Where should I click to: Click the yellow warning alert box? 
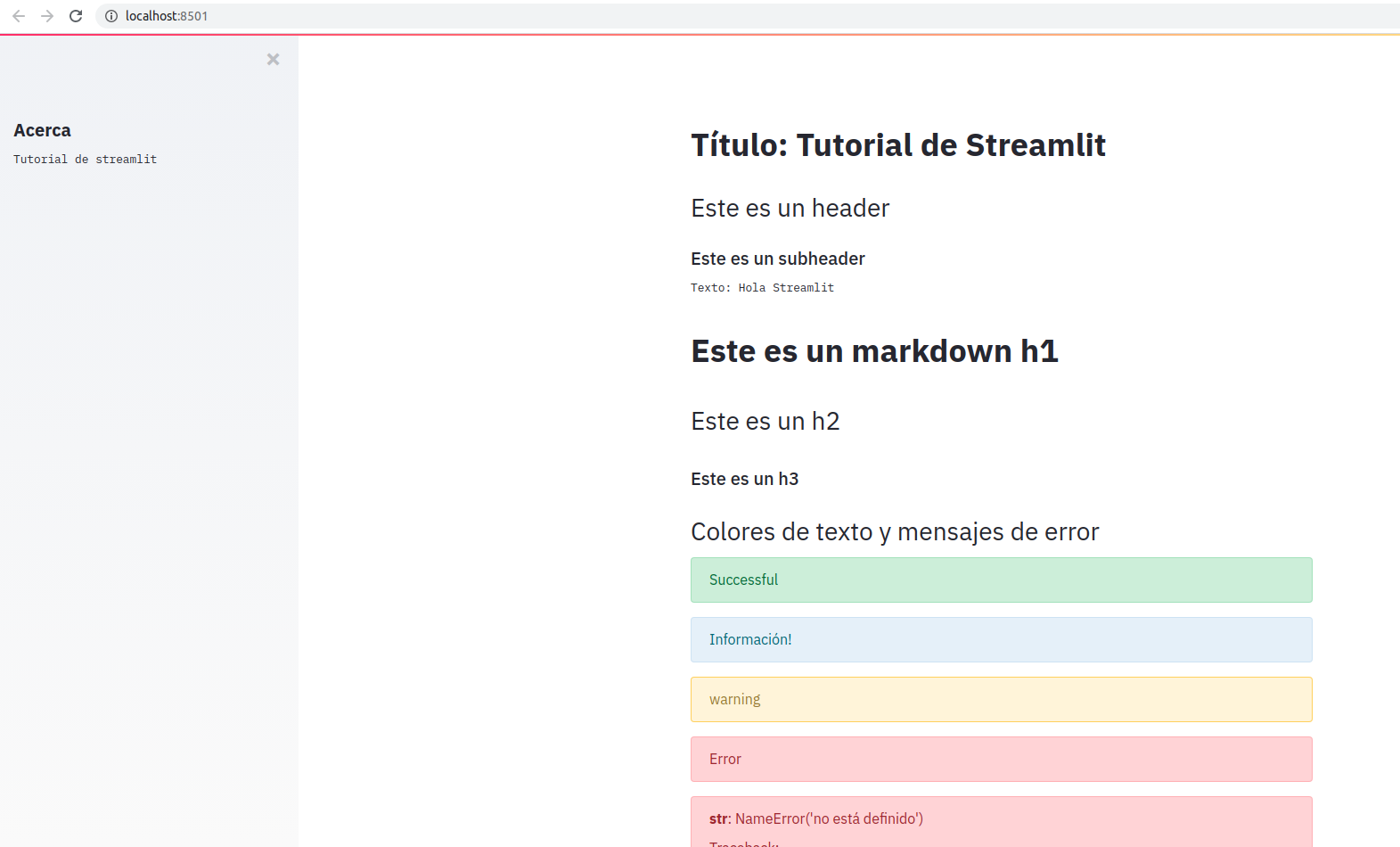pyautogui.click(x=1001, y=699)
